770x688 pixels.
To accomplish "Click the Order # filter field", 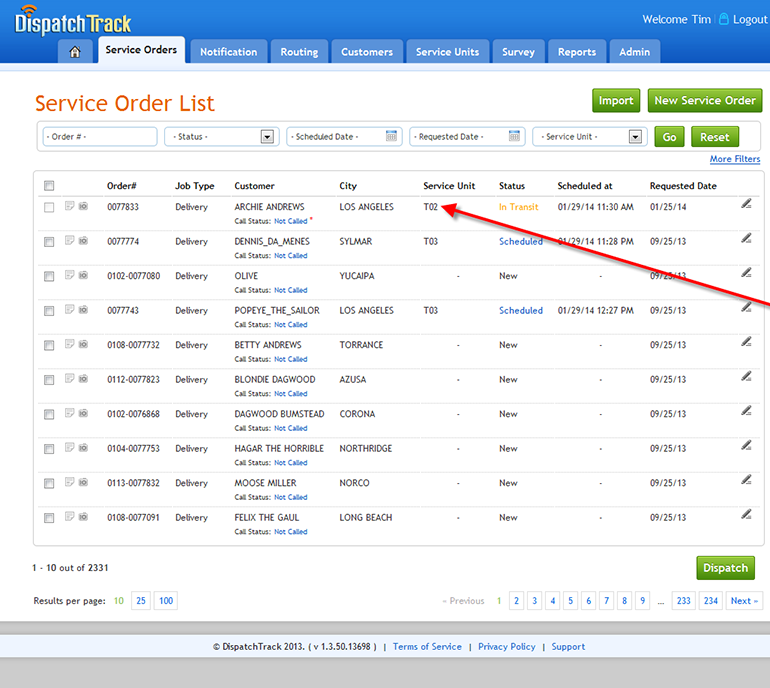I will pos(99,137).
